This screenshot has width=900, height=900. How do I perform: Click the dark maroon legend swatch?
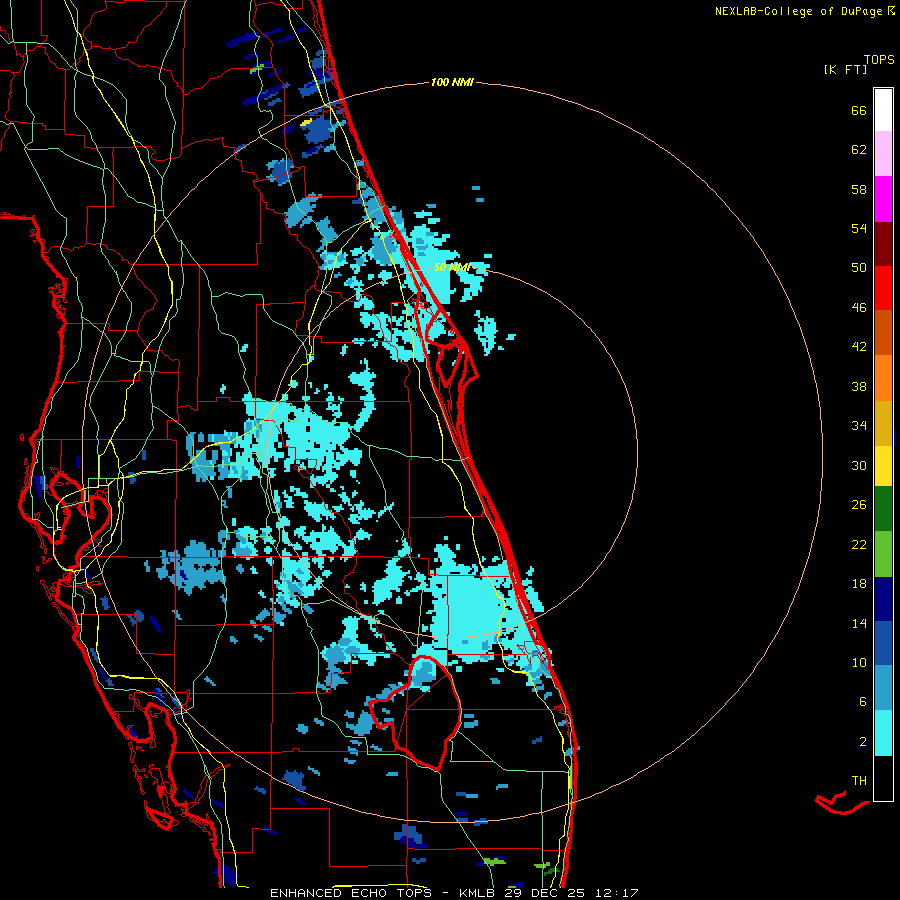point(883,243)
